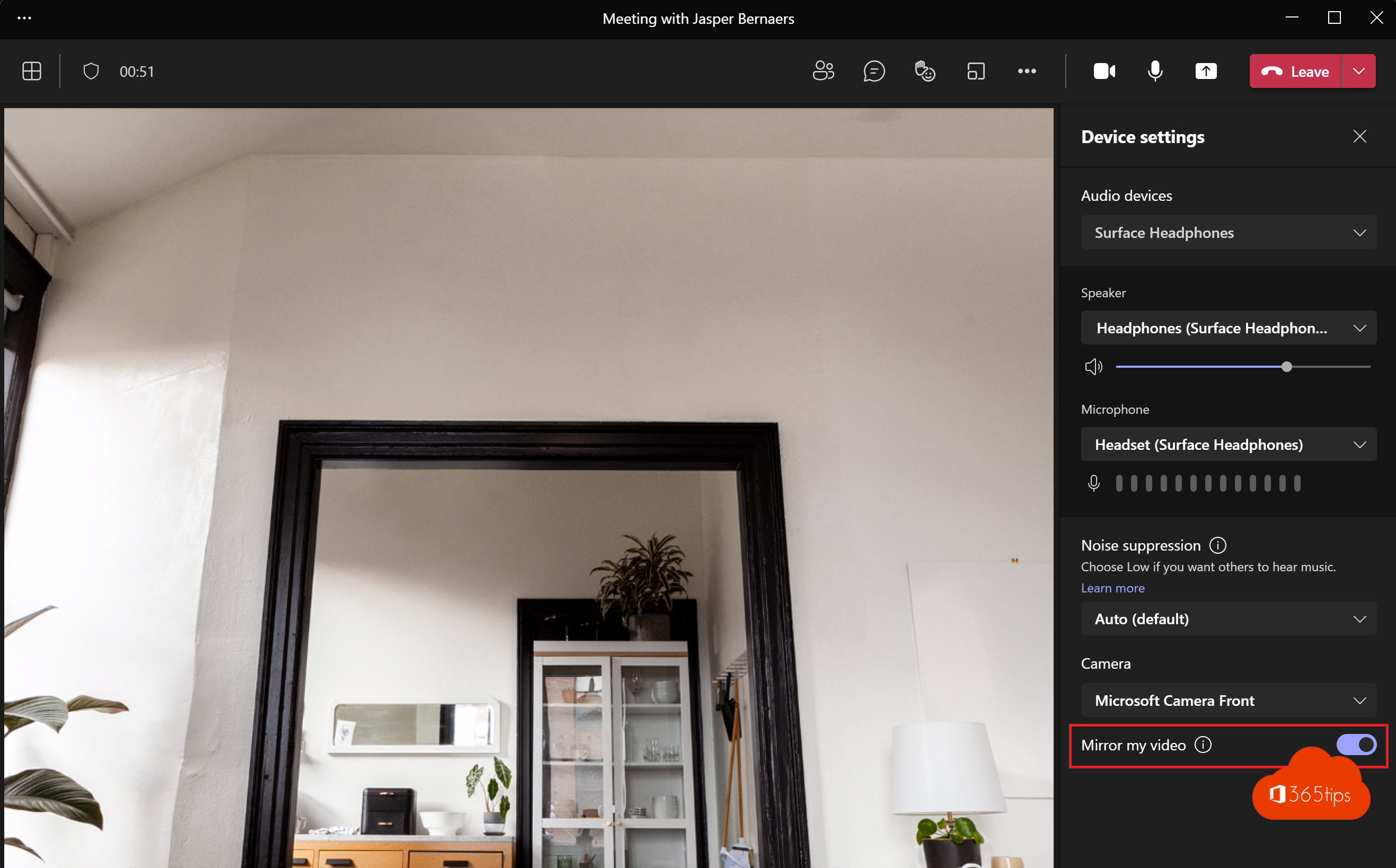Click the grid view layout icon
The image size is (1396, 868).
[x=33, y=71]
